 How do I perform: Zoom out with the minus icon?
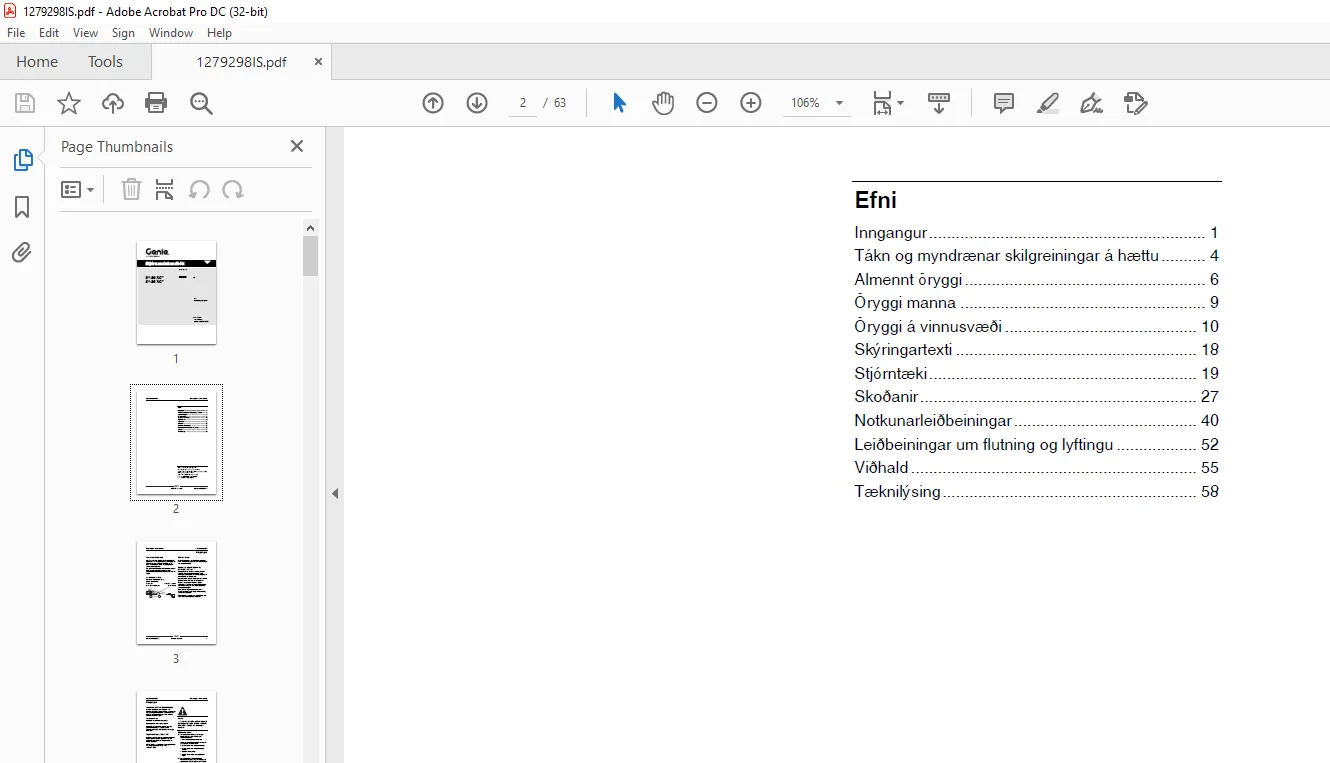pos(707,103)
